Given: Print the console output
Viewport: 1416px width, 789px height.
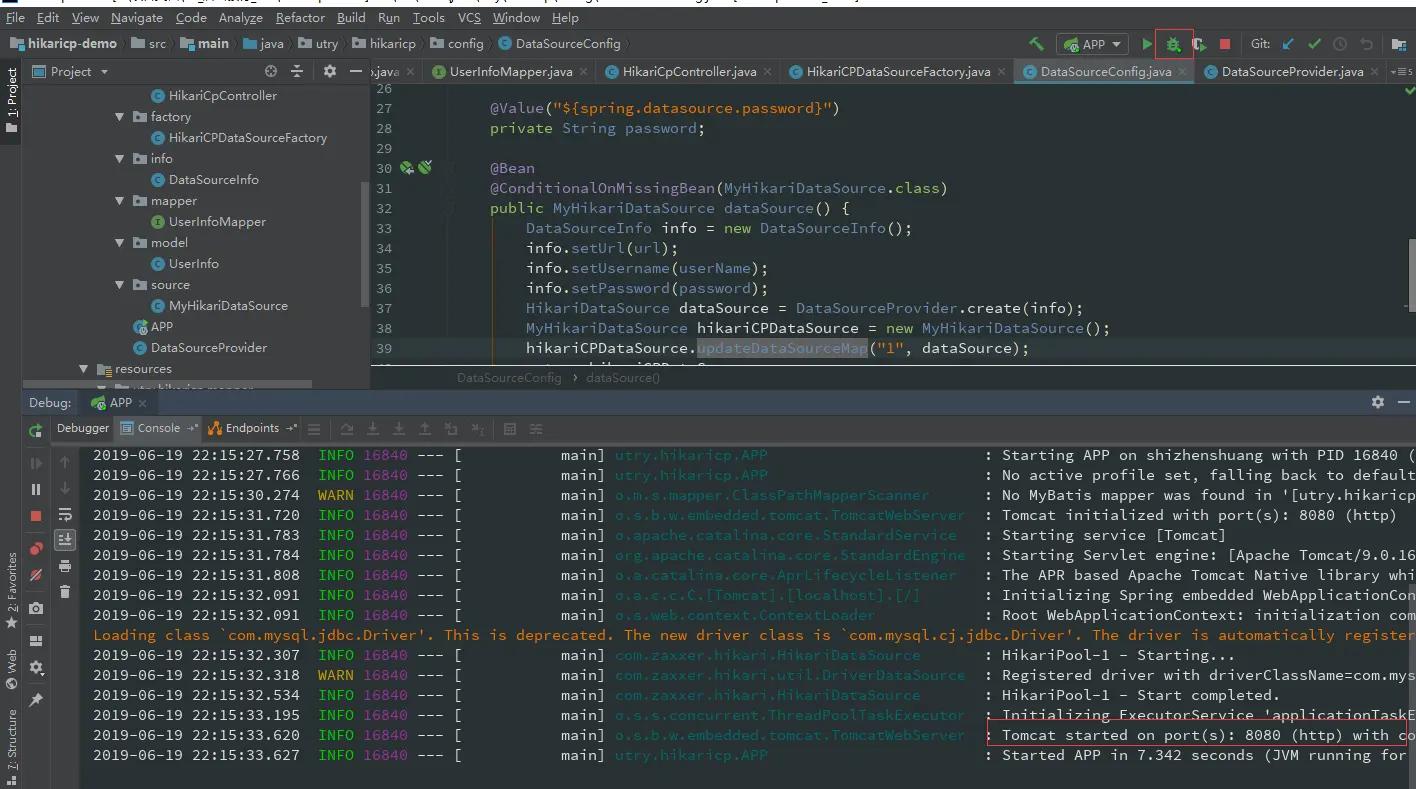Looking at the screenshot, I should (x=65, y=566).
